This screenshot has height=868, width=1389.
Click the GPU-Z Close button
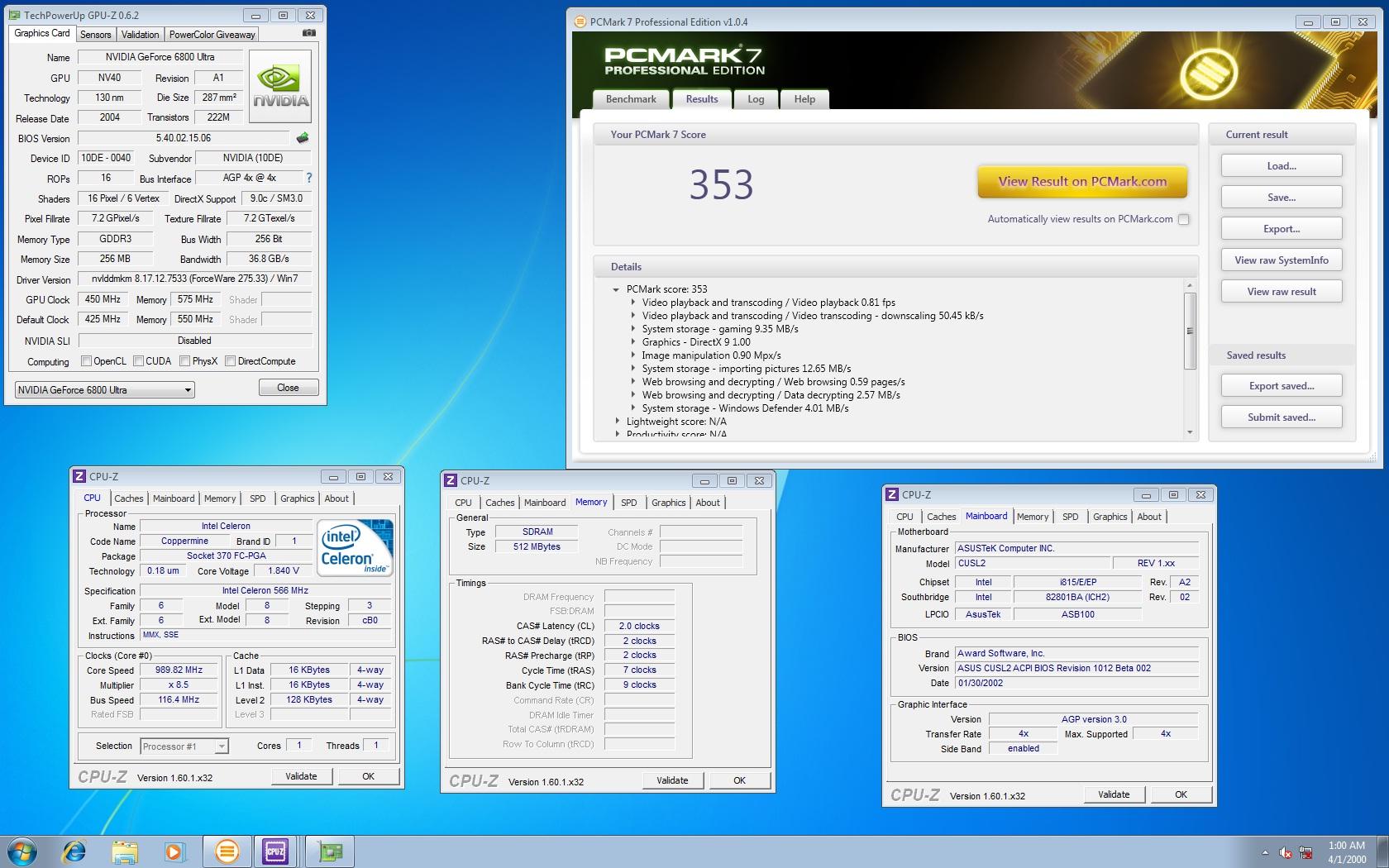point(288,388)
